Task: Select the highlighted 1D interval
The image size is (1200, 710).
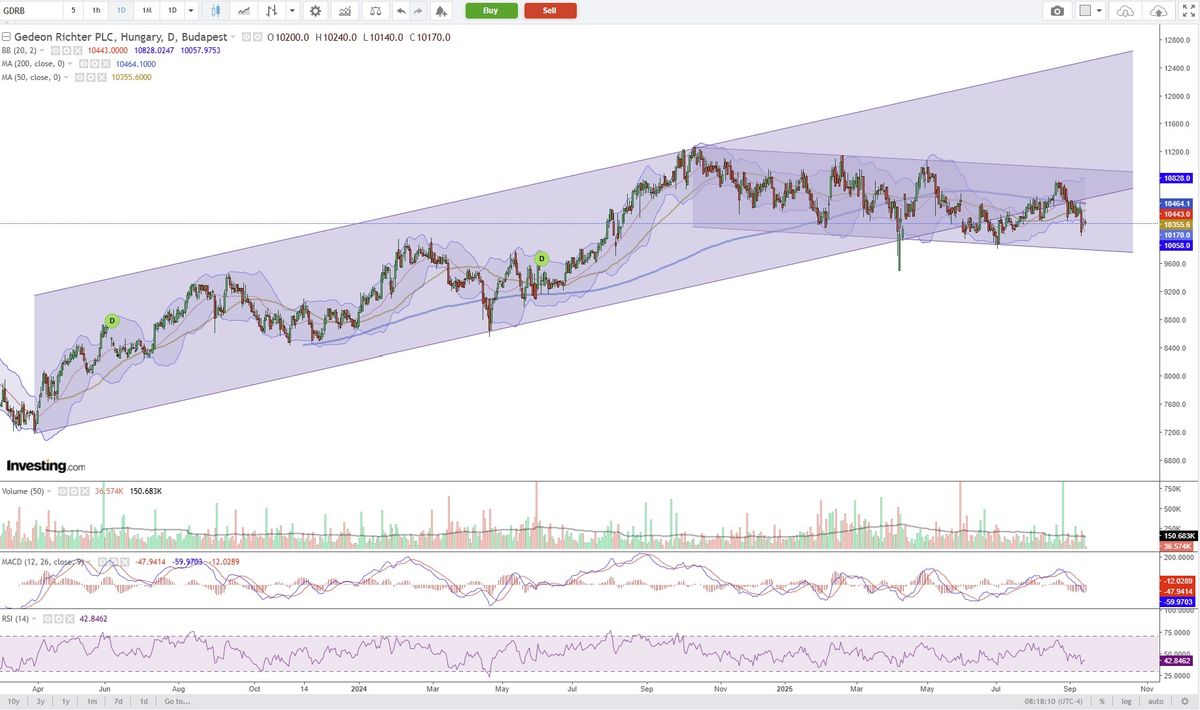Action: point(121,10)
